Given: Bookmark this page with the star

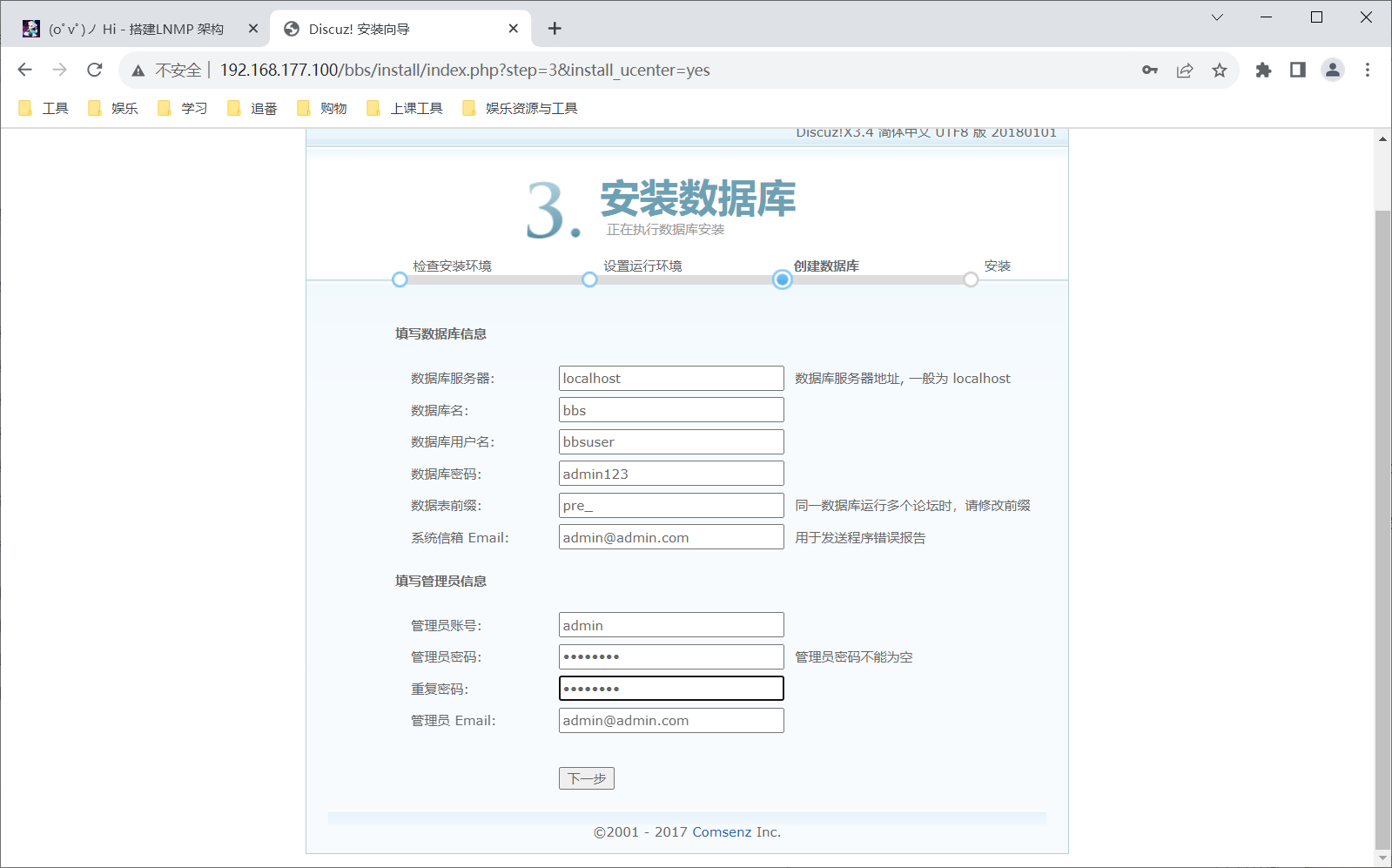Looking at the screenshot, I should (x=1220, y=71).
